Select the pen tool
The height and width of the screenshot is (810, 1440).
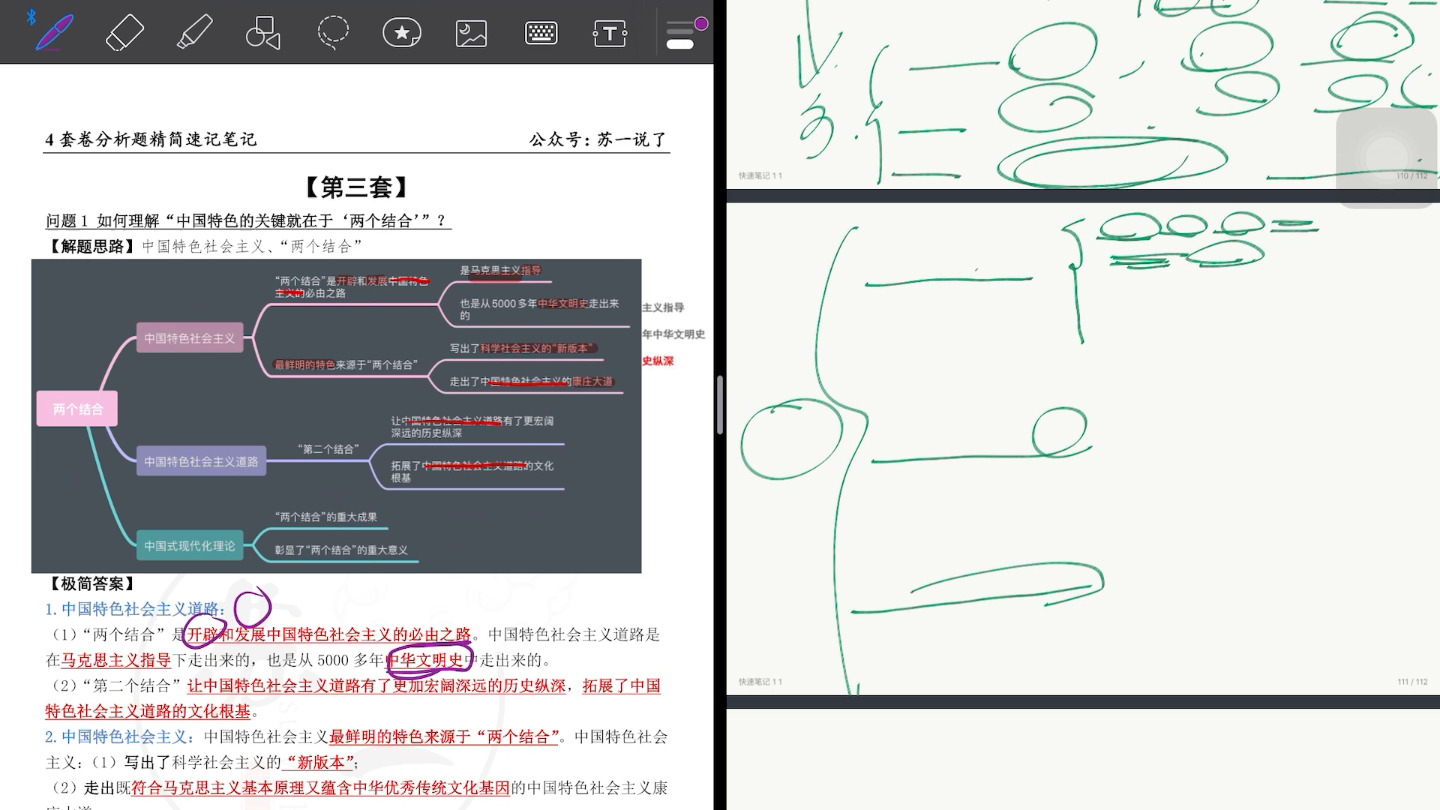click(54, 32)
